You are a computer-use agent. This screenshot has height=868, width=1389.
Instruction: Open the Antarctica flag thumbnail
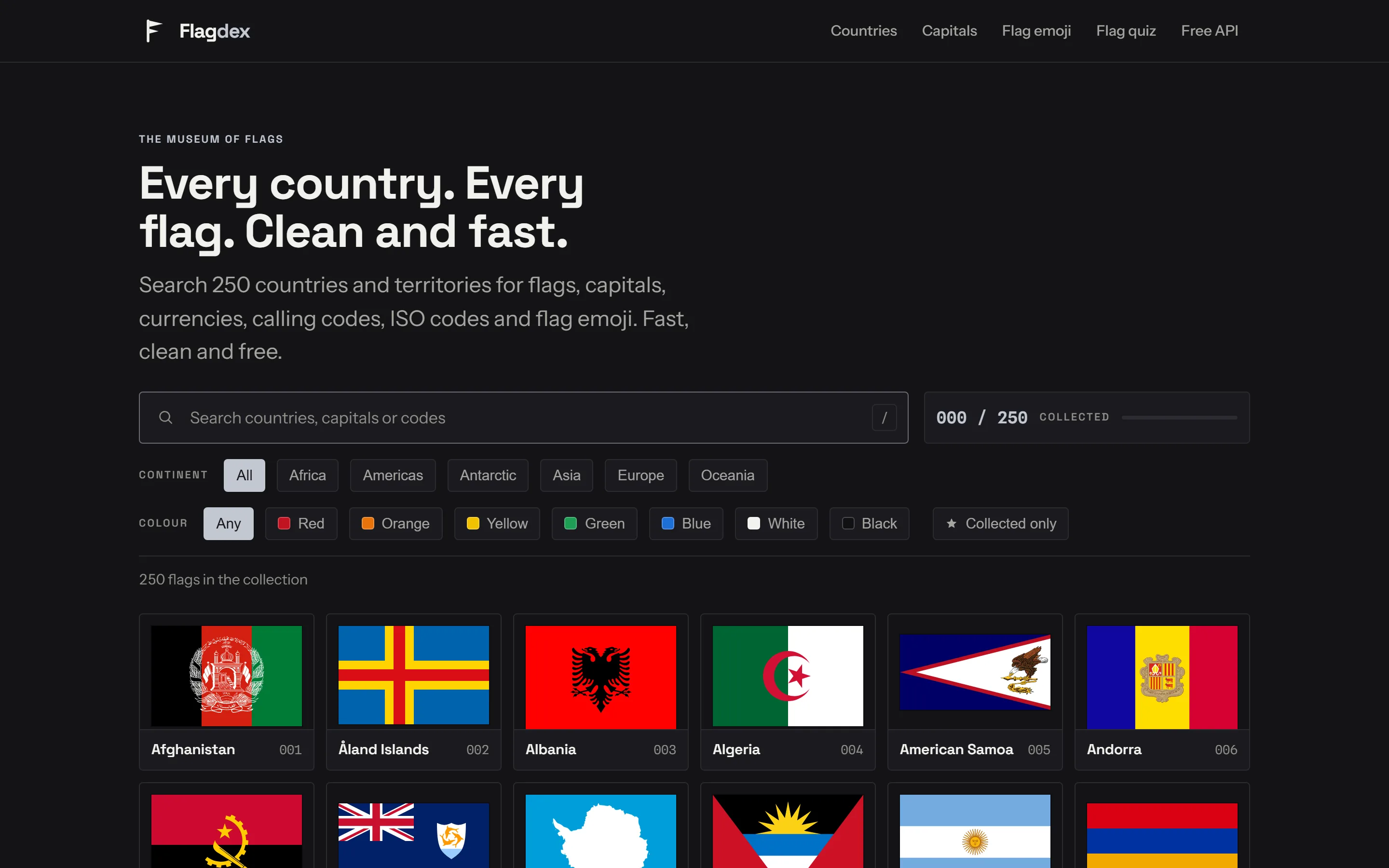pyautogui.click(x=600, y=831)
